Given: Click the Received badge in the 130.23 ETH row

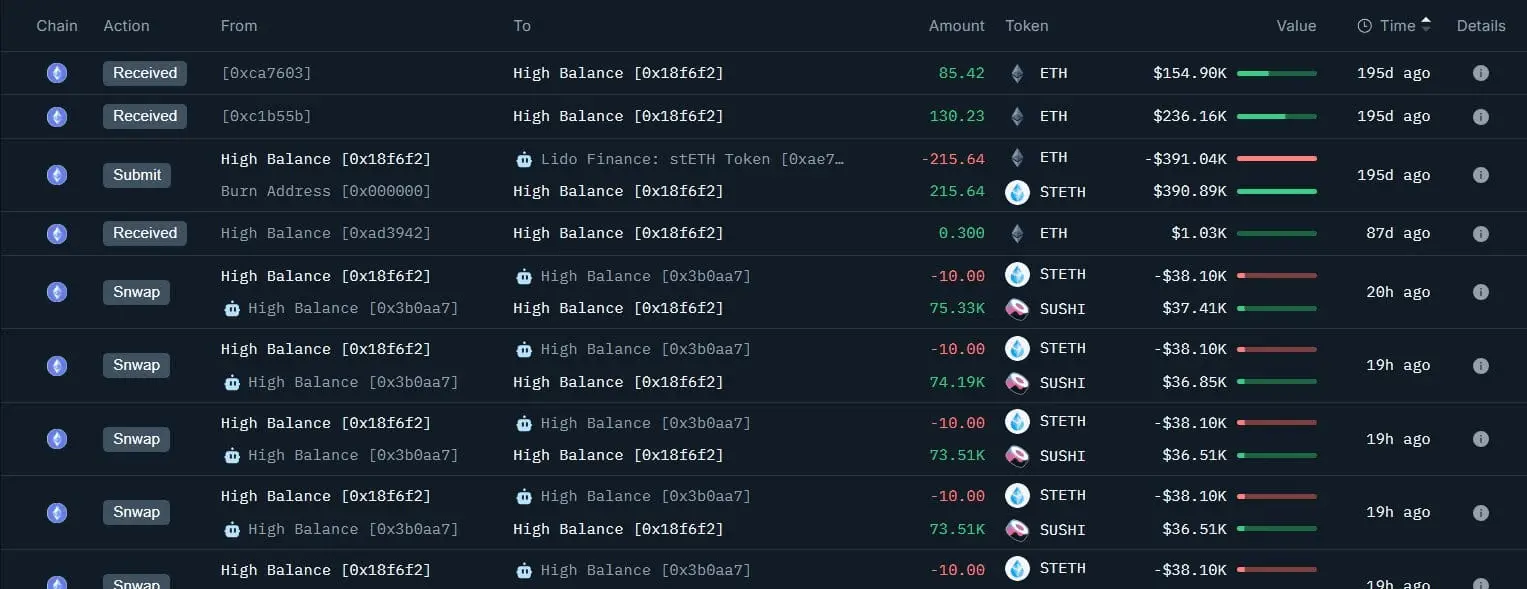Looking at the screenshot, I should 145,116.
